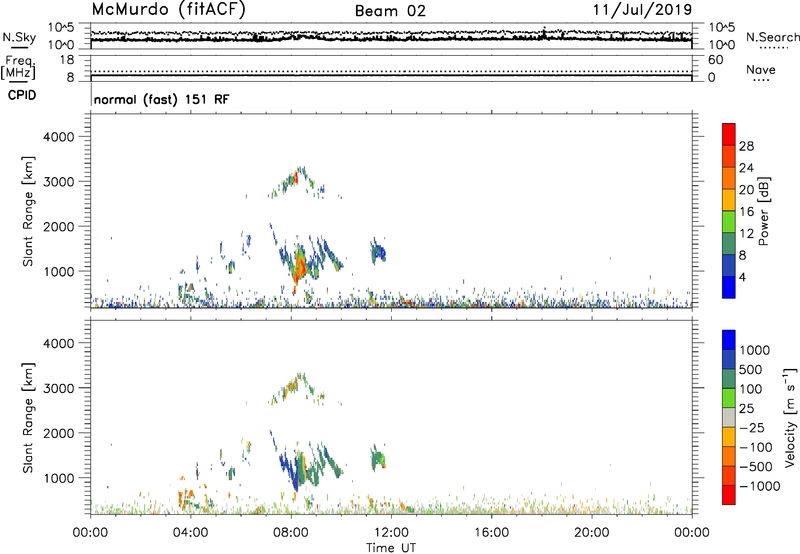800x554 pixels.
Task: Click the 12 label on Power colorbar
Action: coord(746,234)
